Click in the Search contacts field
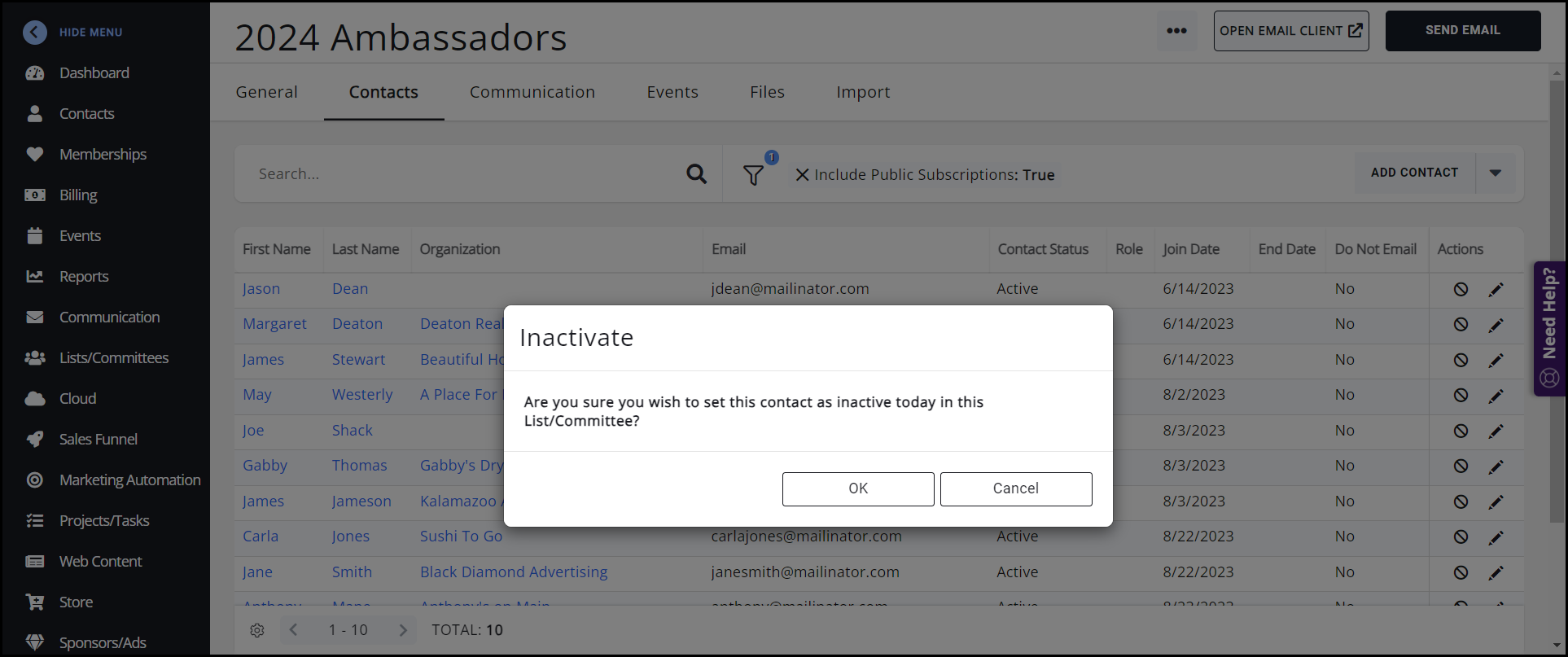Image resolution: width=1568 pixels, height=657 pixels. coord(464,173)
